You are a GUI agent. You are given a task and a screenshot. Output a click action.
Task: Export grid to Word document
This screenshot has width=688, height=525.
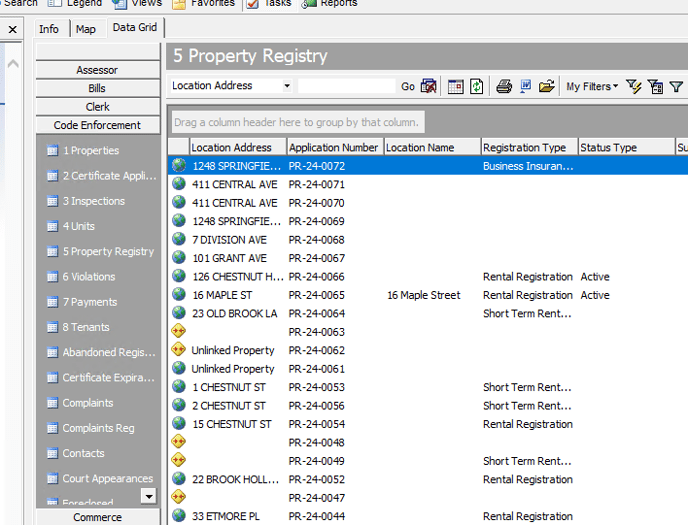(525, 86)
